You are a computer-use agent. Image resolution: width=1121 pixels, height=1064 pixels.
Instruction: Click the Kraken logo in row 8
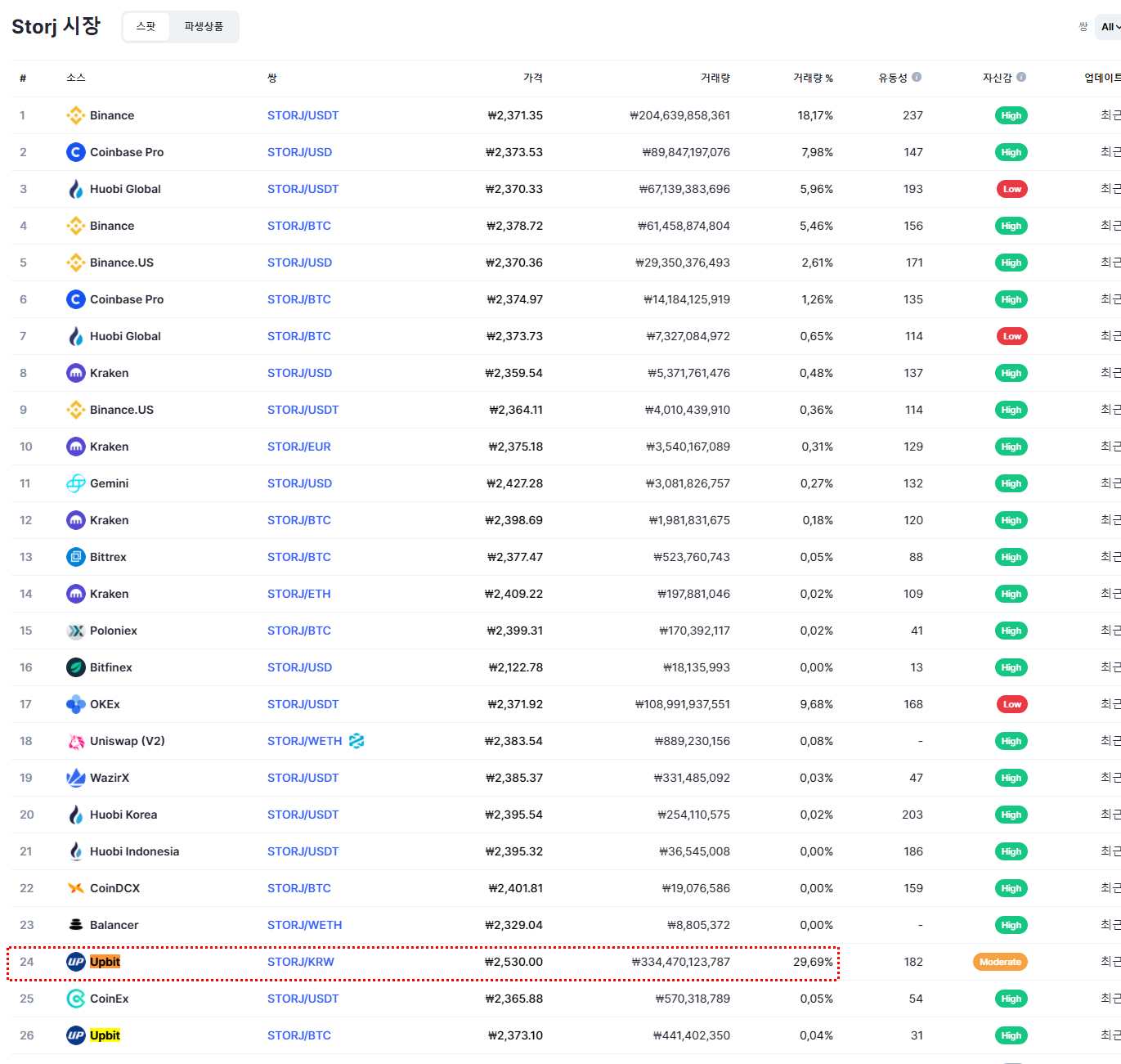(76, 373)
